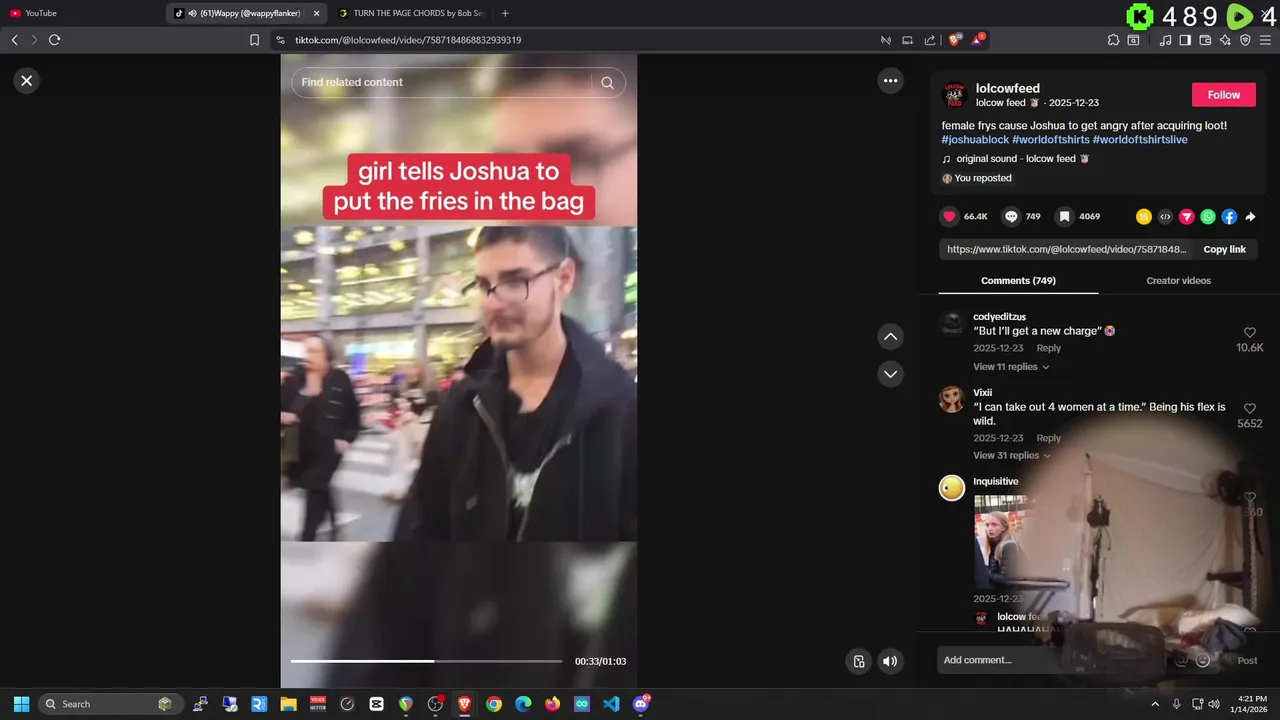Open the #joshuablock hashtag

pos(975,140)
